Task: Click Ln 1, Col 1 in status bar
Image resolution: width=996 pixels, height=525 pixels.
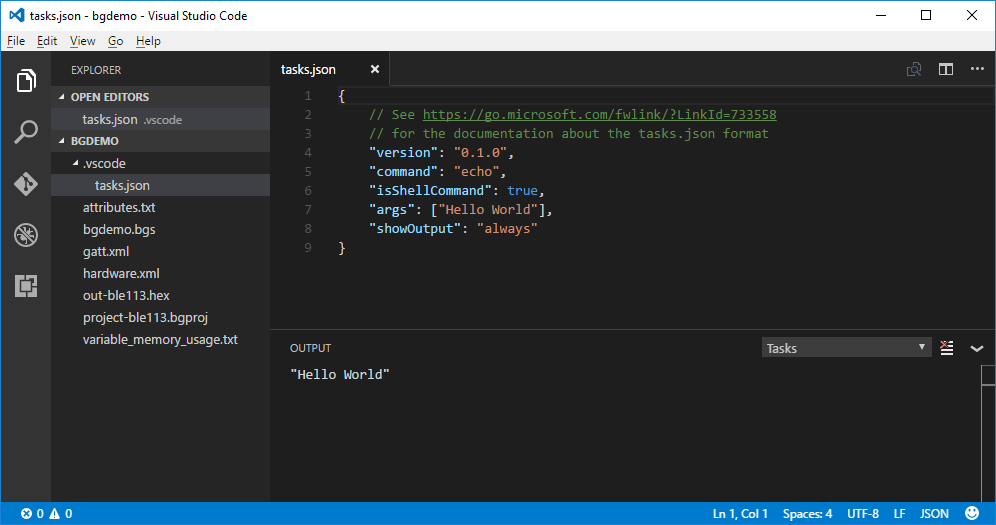Action: coord(740,514)
